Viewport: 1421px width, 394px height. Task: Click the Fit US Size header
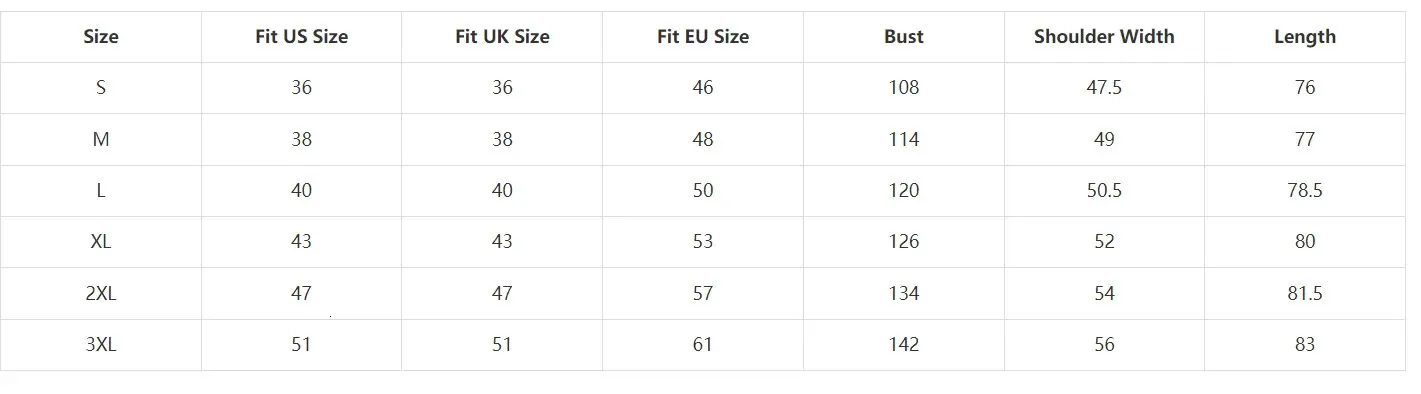[x=302, y=37]
